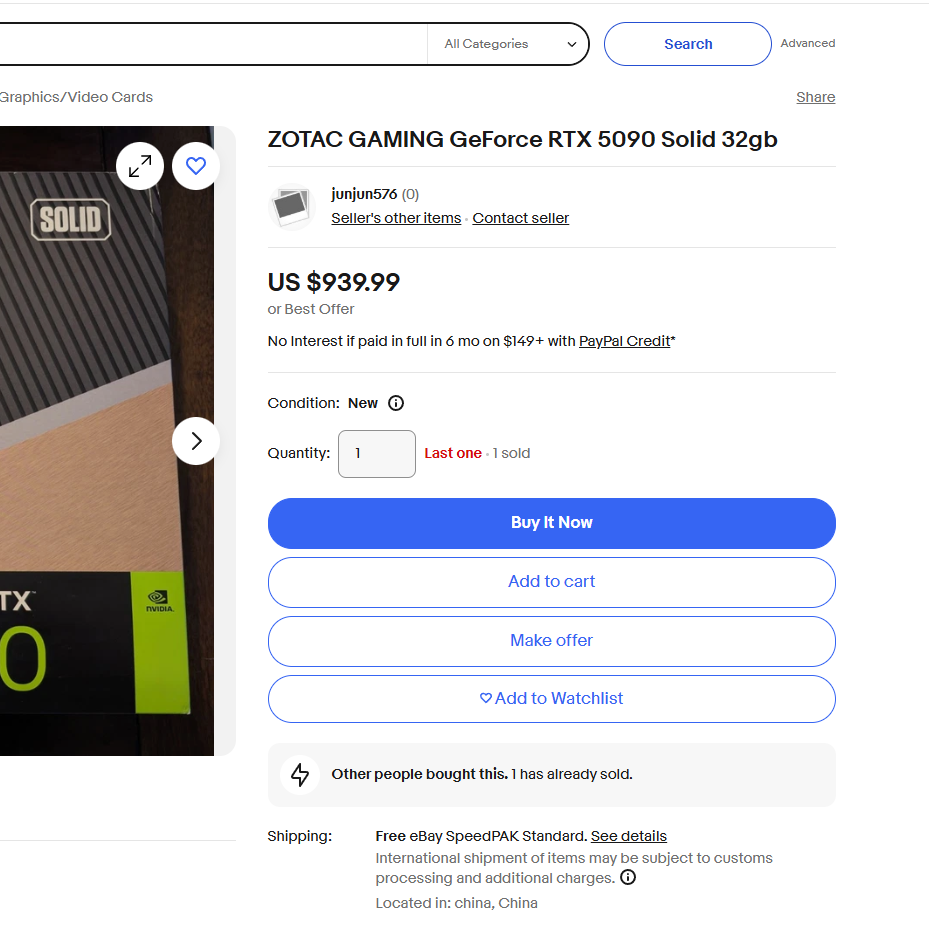Open the PayPal Credit link

(x=624, y=341)
